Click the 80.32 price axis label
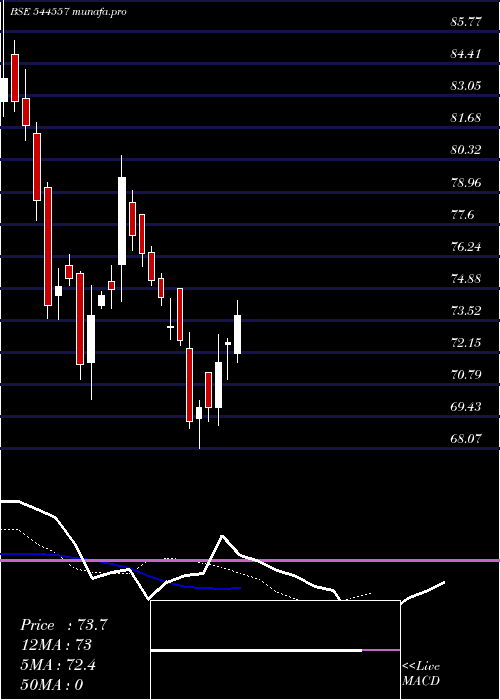 tap(466, 150)
